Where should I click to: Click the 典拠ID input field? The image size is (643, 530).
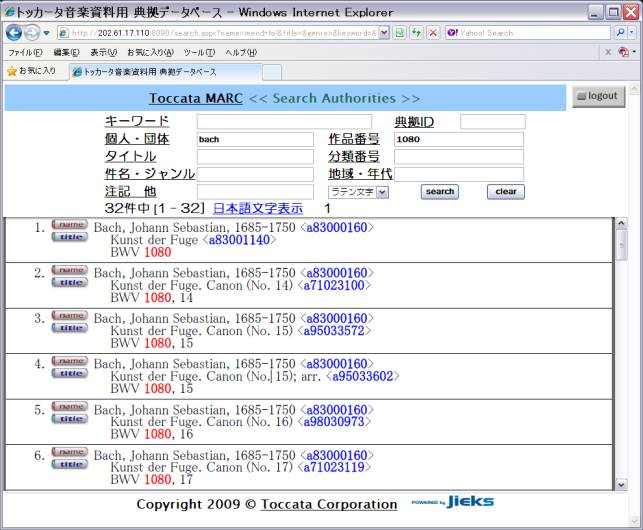(x=493, y=122)
